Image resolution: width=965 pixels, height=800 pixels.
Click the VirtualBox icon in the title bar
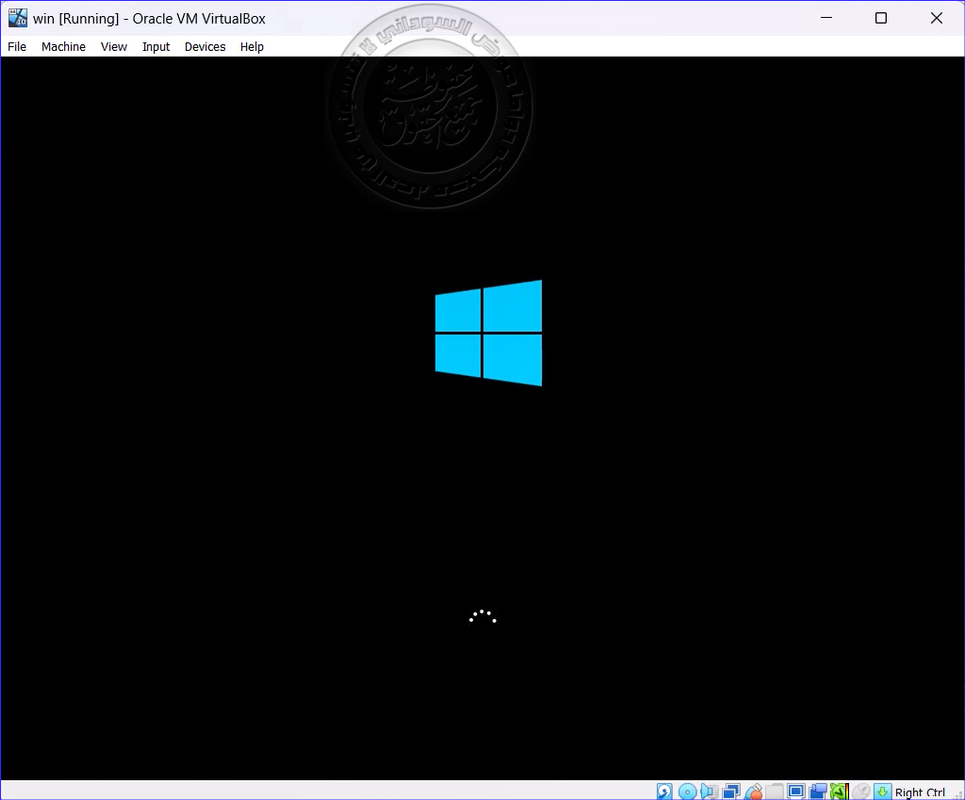17,18
